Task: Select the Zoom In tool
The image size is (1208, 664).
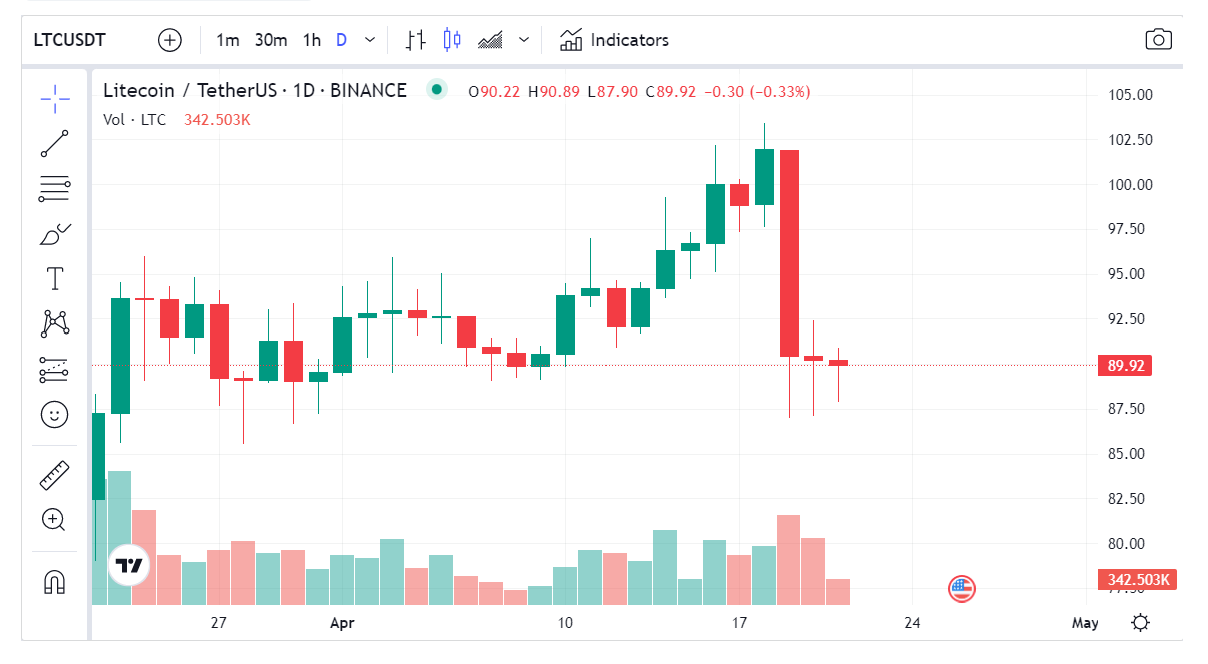Action: coord(55,520)
